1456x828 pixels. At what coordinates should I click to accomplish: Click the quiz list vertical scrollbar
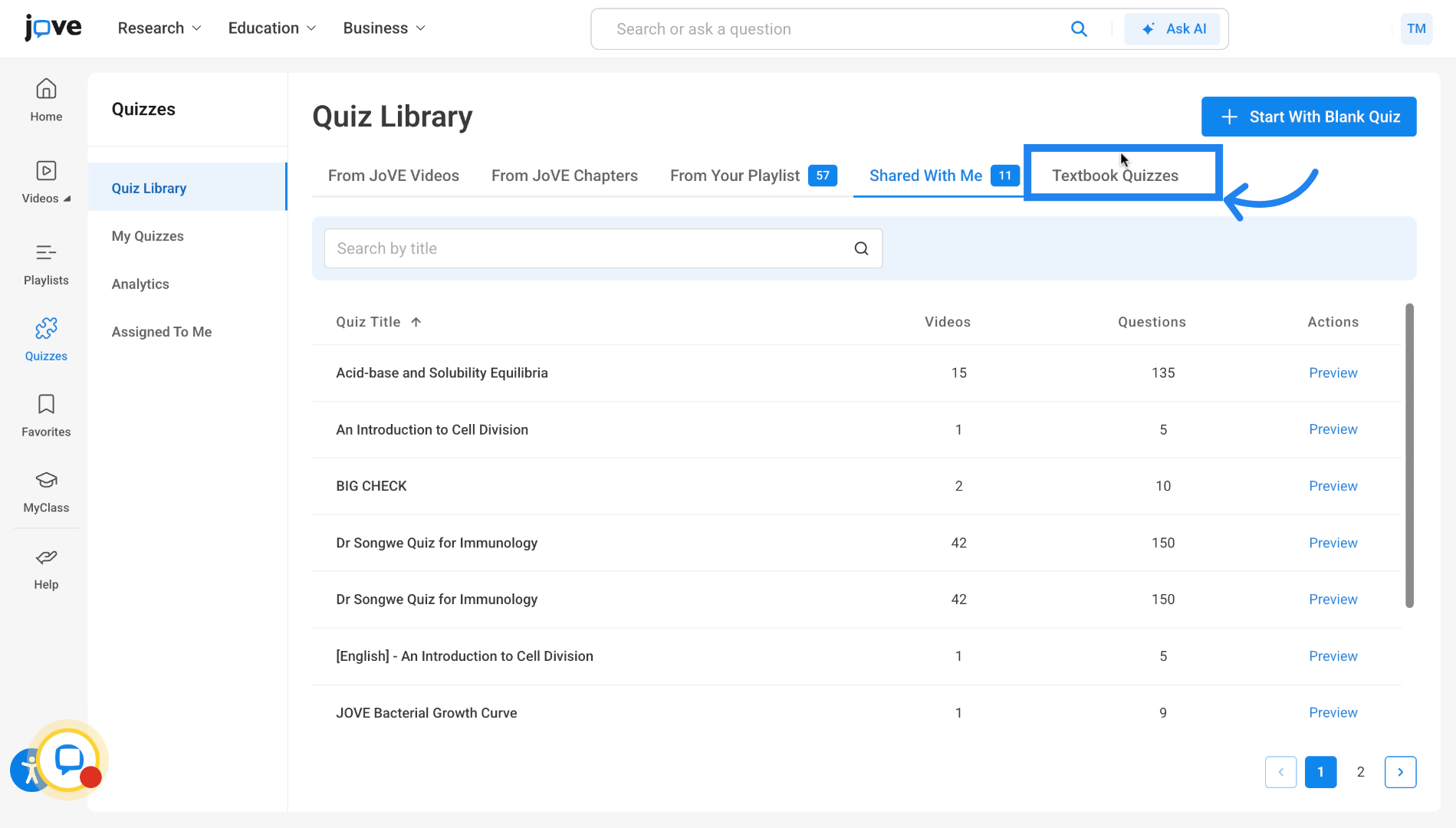coord(1408,455)
